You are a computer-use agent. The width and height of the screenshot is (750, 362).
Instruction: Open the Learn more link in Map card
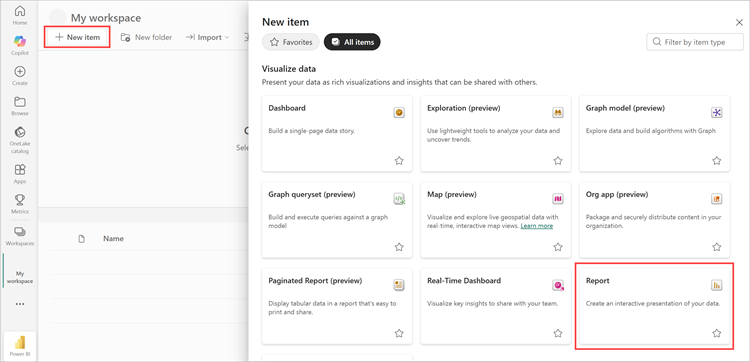coord(537,226)
